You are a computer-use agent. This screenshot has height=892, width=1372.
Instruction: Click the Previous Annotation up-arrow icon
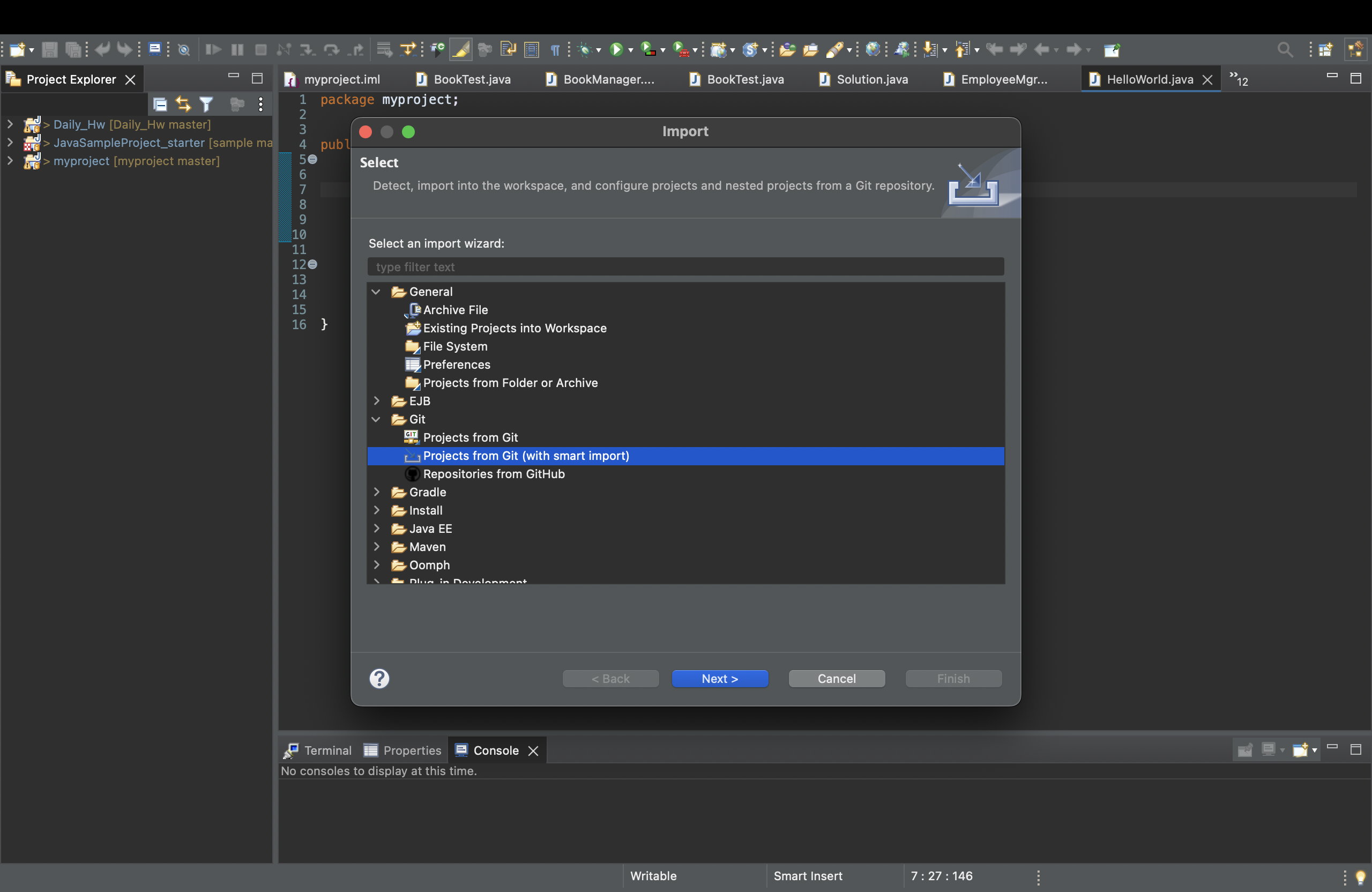tap(961, 50)
